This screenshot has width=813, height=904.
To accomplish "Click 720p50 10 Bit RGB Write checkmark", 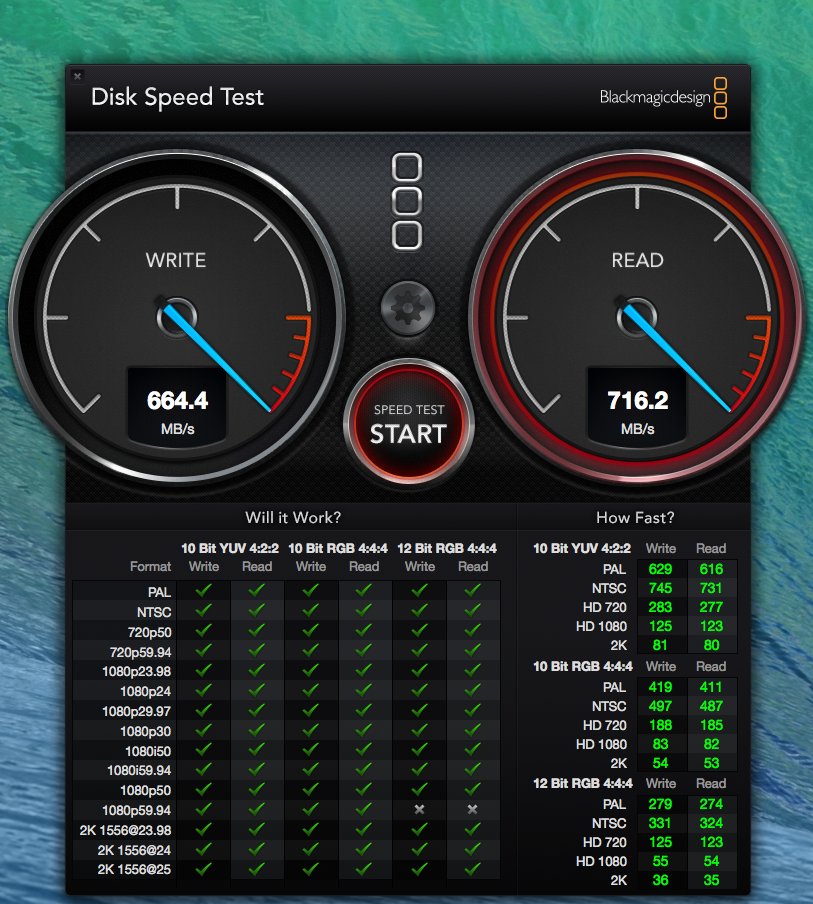I will 310,630.
